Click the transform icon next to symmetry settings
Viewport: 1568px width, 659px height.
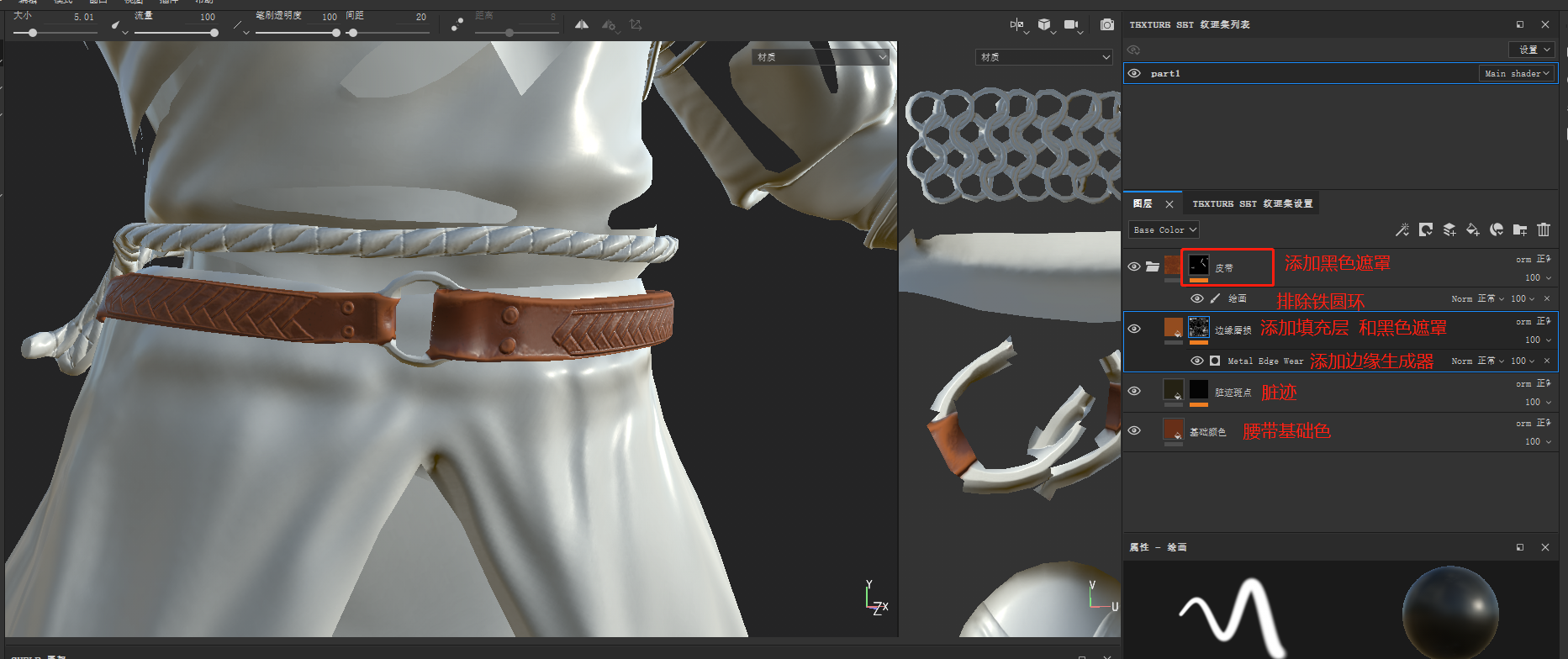[636, 24]
